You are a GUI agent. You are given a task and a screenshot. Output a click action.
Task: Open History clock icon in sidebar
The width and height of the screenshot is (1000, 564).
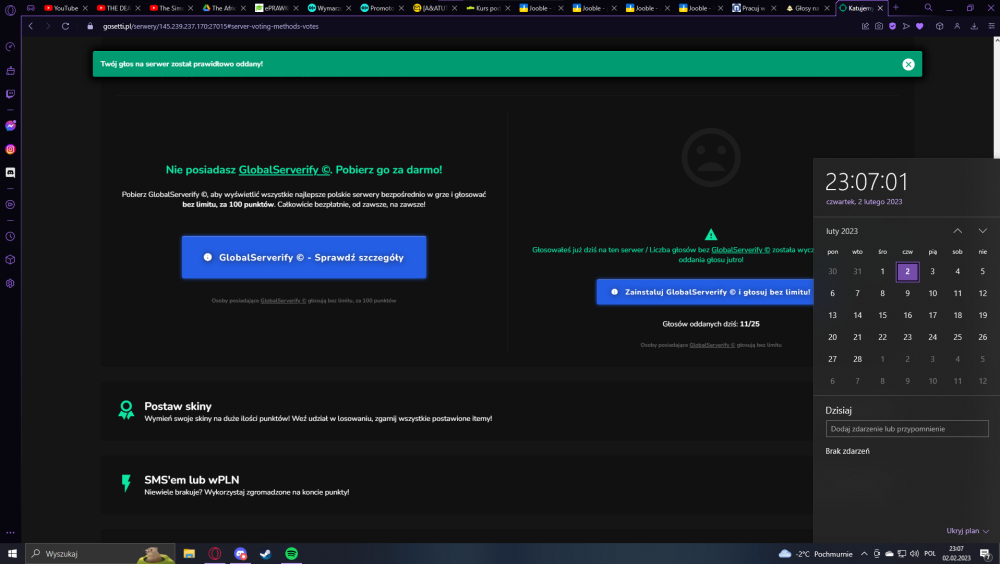10,236
